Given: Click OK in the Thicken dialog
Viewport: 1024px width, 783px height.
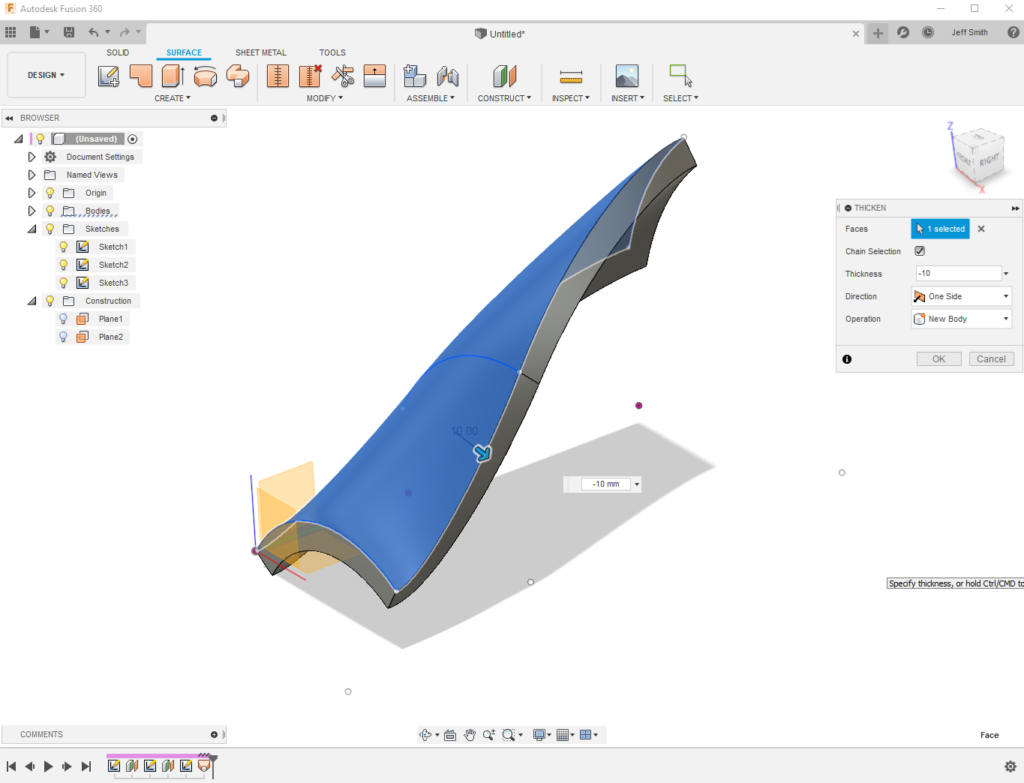Looking at the screenshot, I should pyautogui.click(x=938, y=359).
